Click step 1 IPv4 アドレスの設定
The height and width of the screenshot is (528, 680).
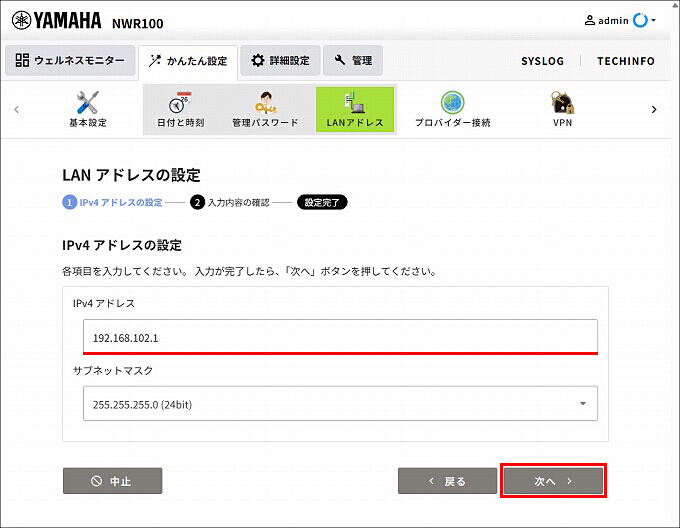point(113,202)
